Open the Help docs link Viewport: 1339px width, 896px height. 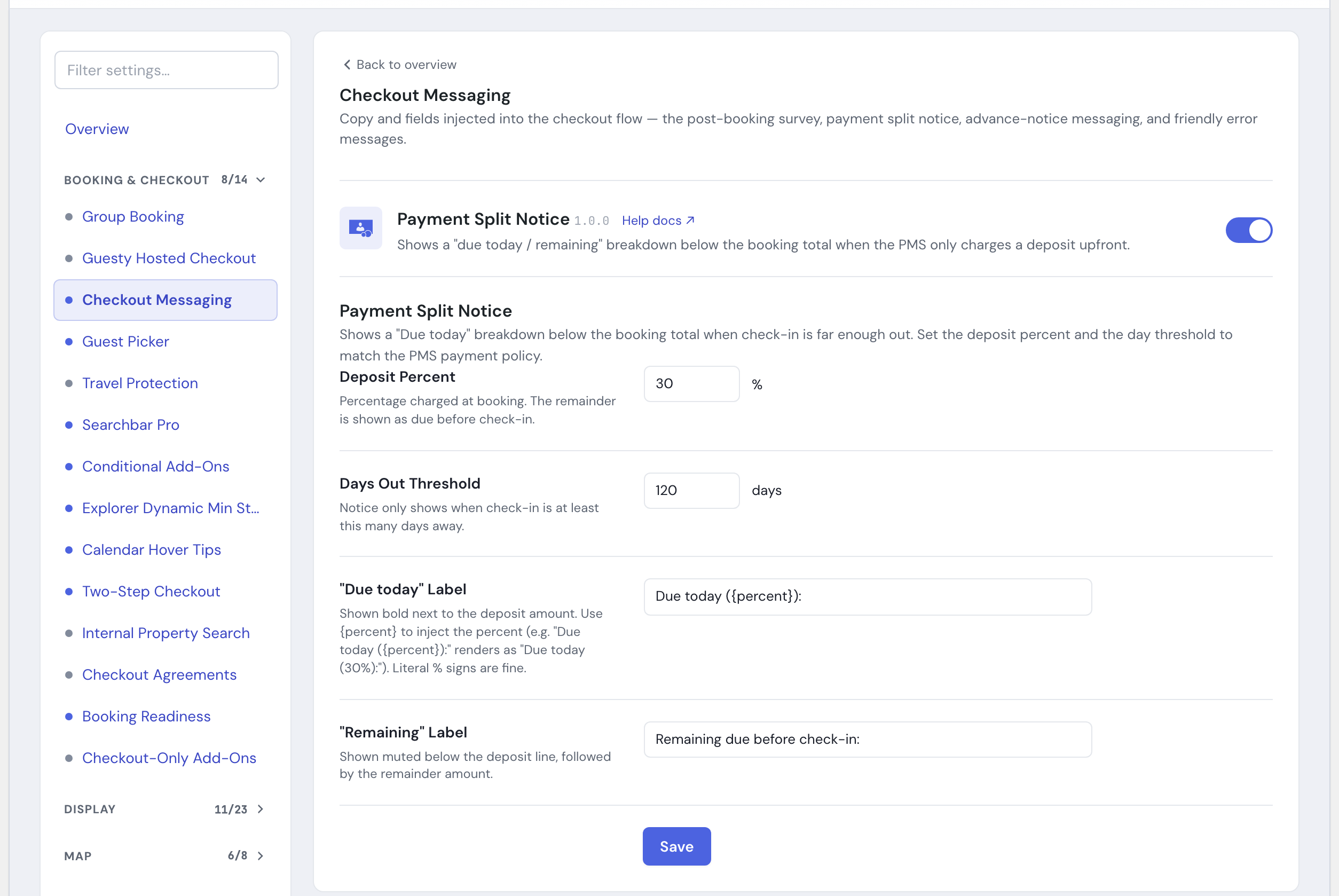(x=658, y=221)
